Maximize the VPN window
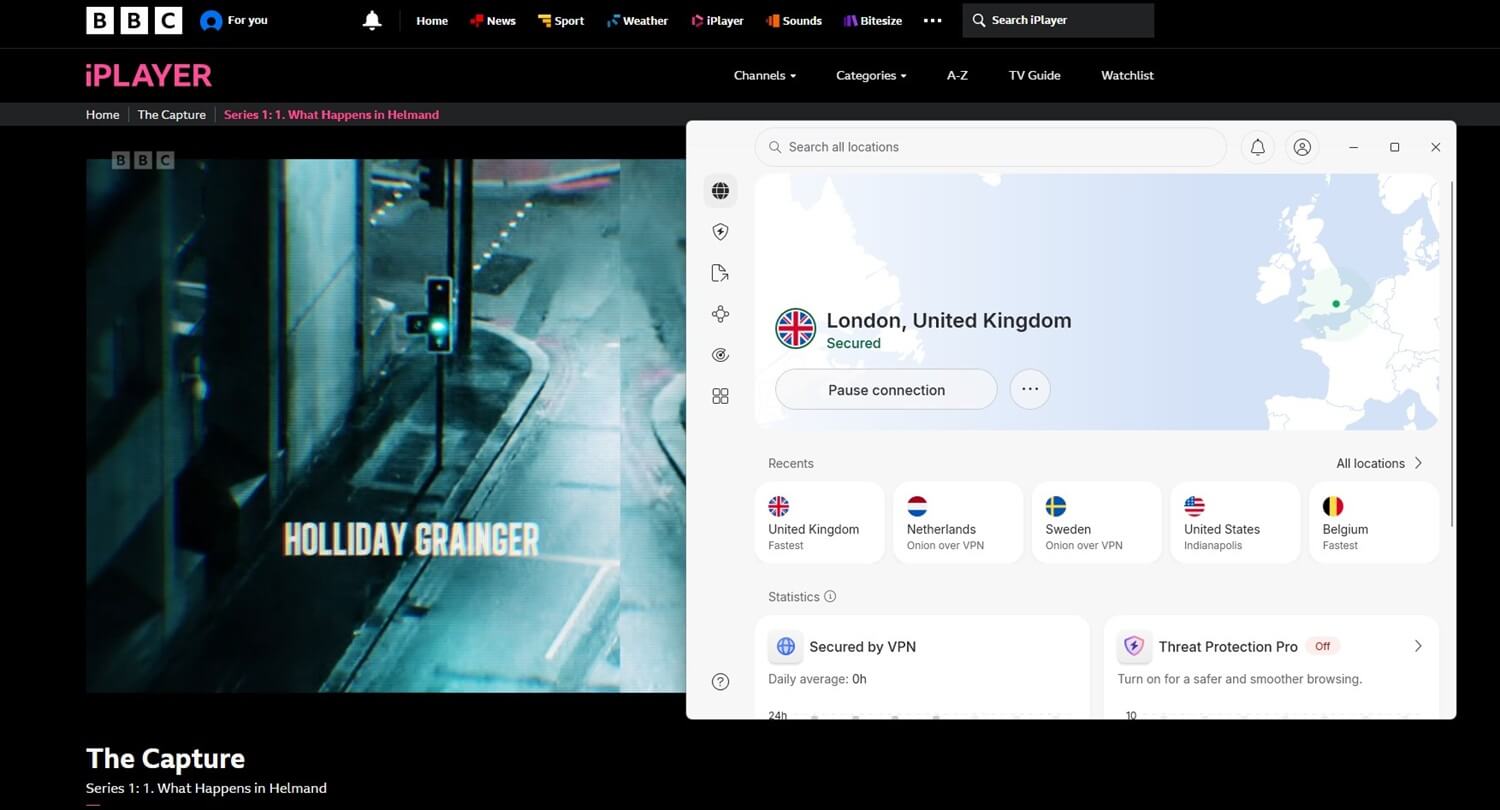Image resolution: width=1500 pixels, height=810 pixels. (1394, 147)
